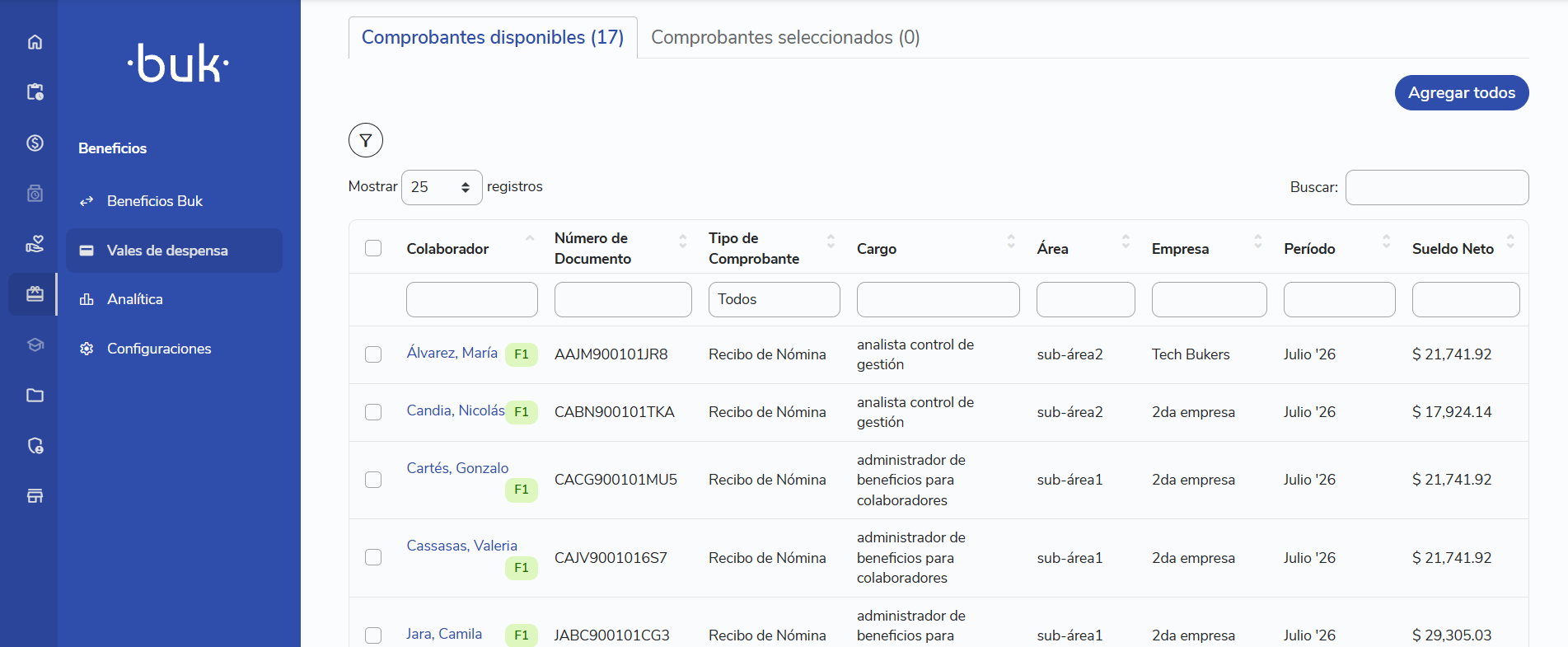This screenshot has height=647, width=1568.
Task: Open Cartés, Gonzalo profile link
Action: pos(457,468)
